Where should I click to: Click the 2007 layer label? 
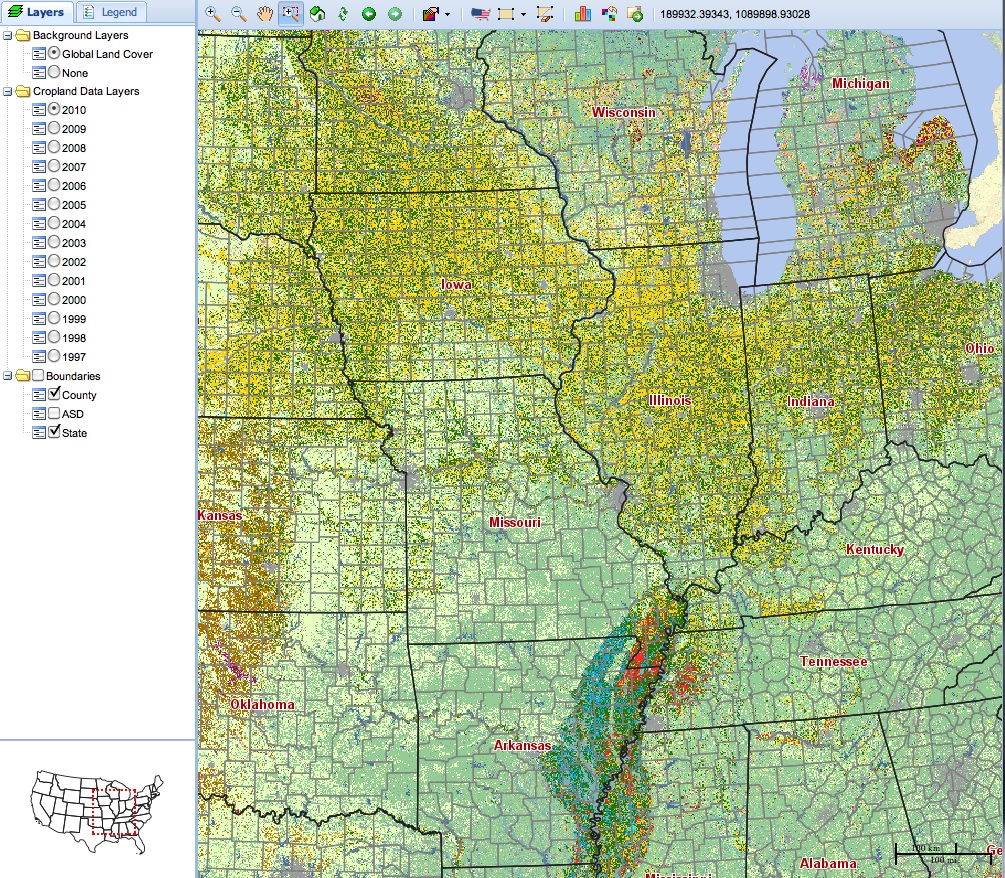pos(74,167)
